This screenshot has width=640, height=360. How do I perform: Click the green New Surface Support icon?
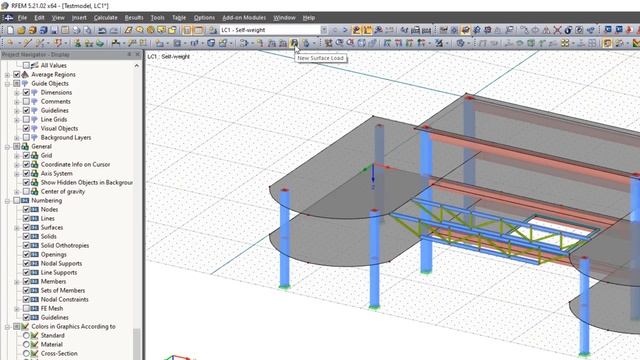[100, 43]
